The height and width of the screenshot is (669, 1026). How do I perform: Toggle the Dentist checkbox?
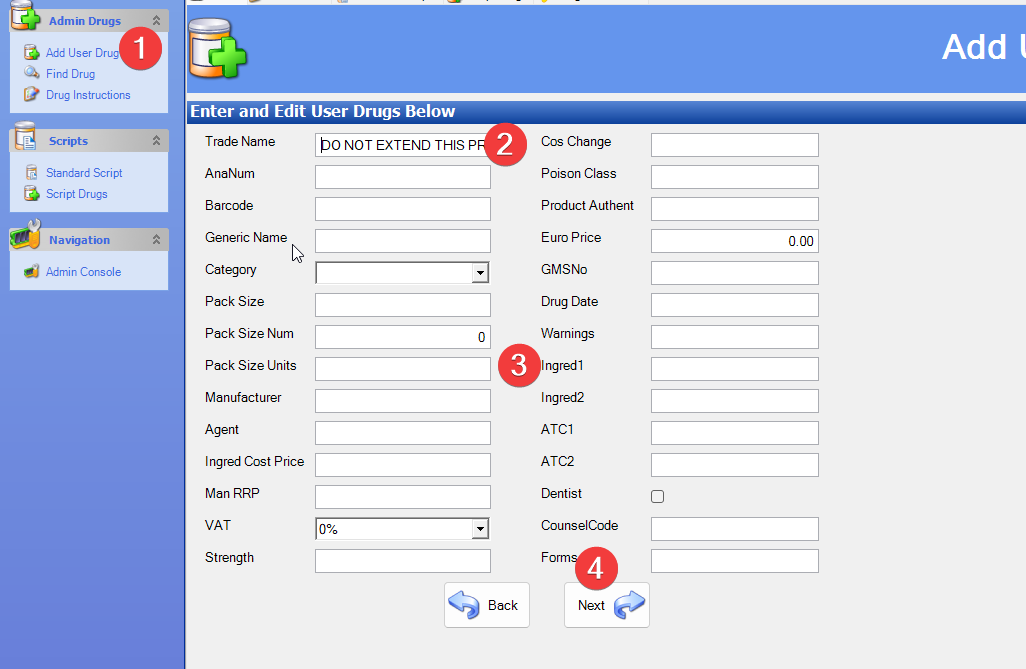657,496
